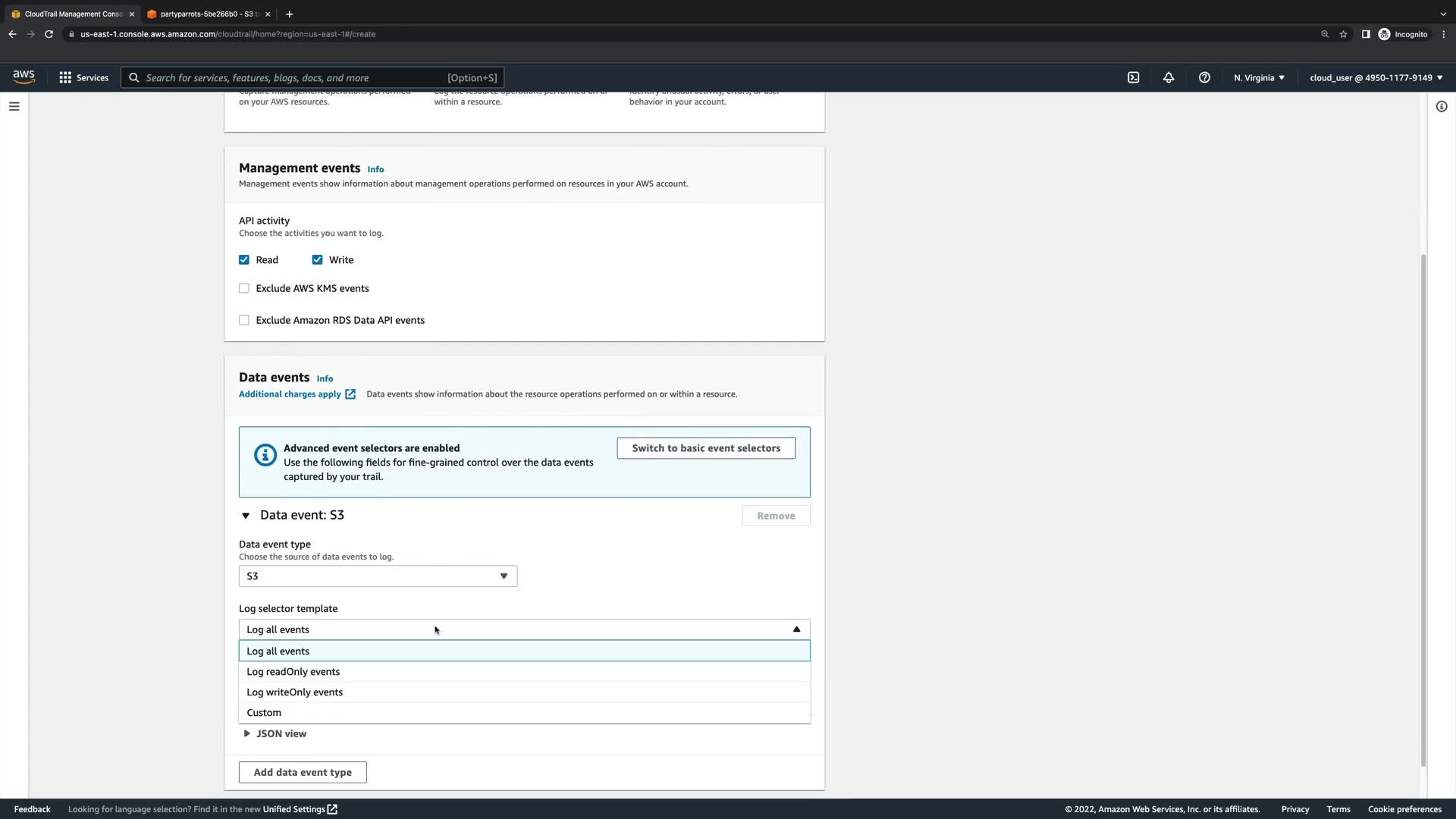Image resolution: width=1456 pixels, height=819 pixels.
Task: Reload the page with browser refresh icon
Action: click(49, 34)
